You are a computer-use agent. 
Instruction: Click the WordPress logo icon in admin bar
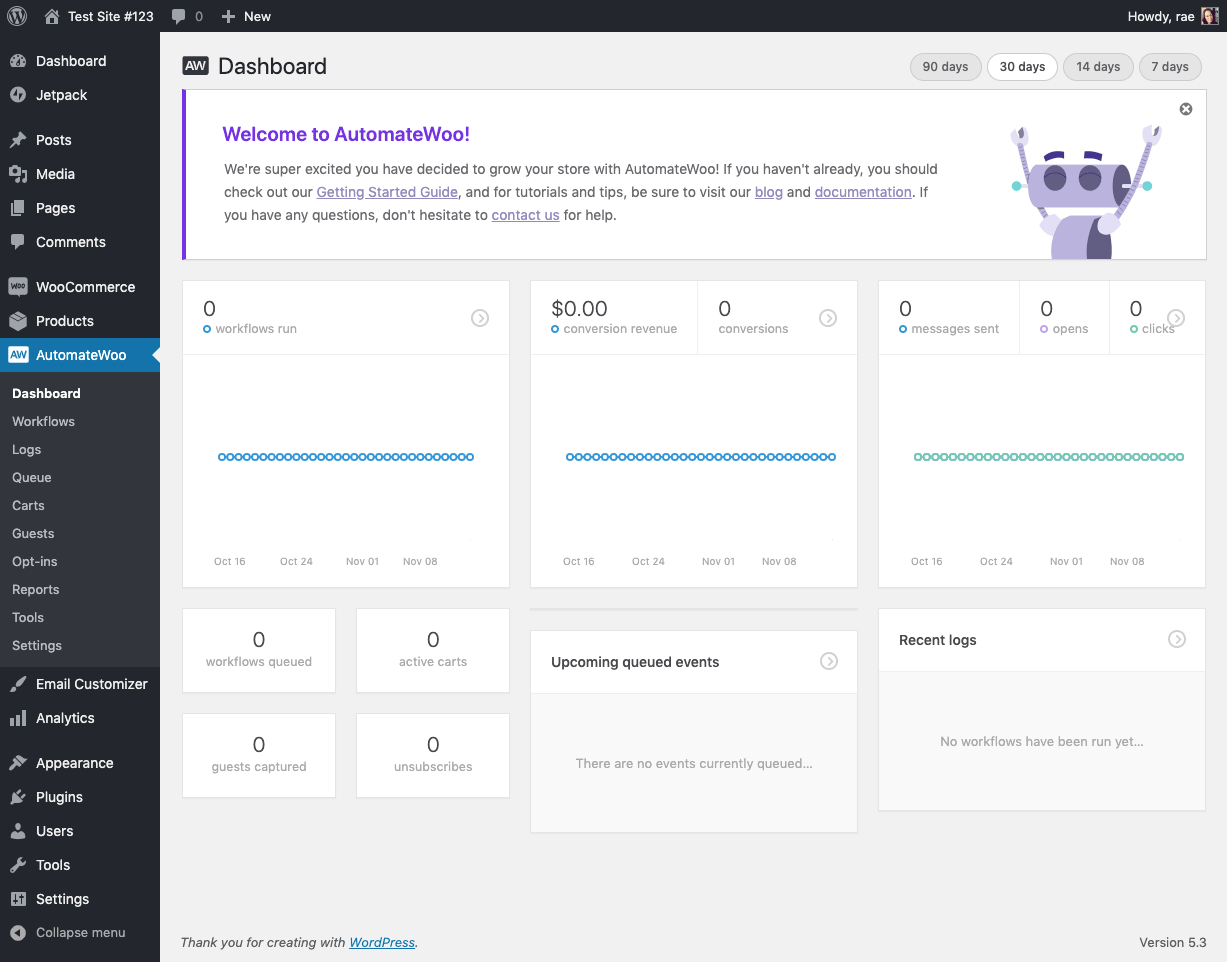coord(17,16)
